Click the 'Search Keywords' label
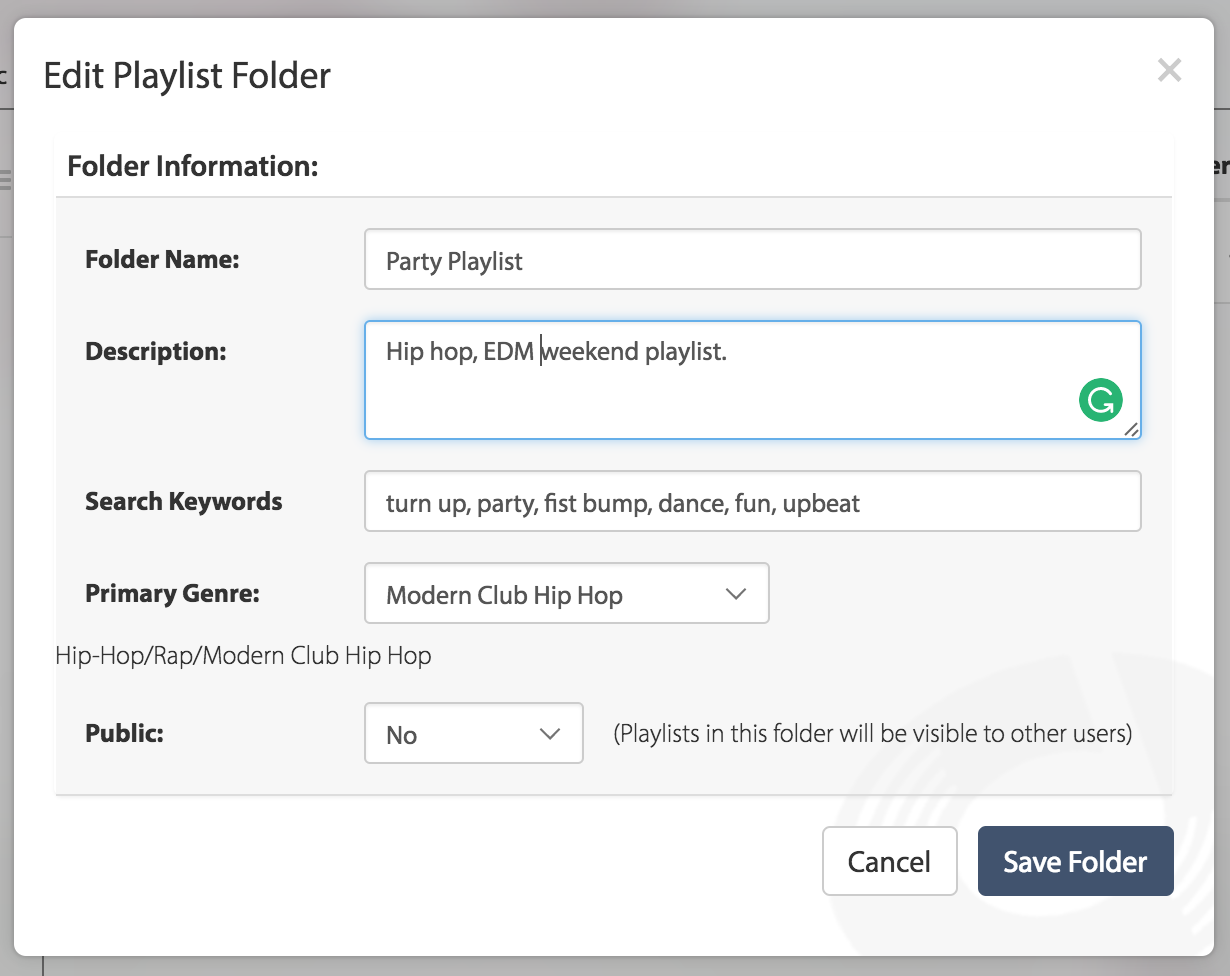This screenshot has width=1230, height=976. pos(184,501)
